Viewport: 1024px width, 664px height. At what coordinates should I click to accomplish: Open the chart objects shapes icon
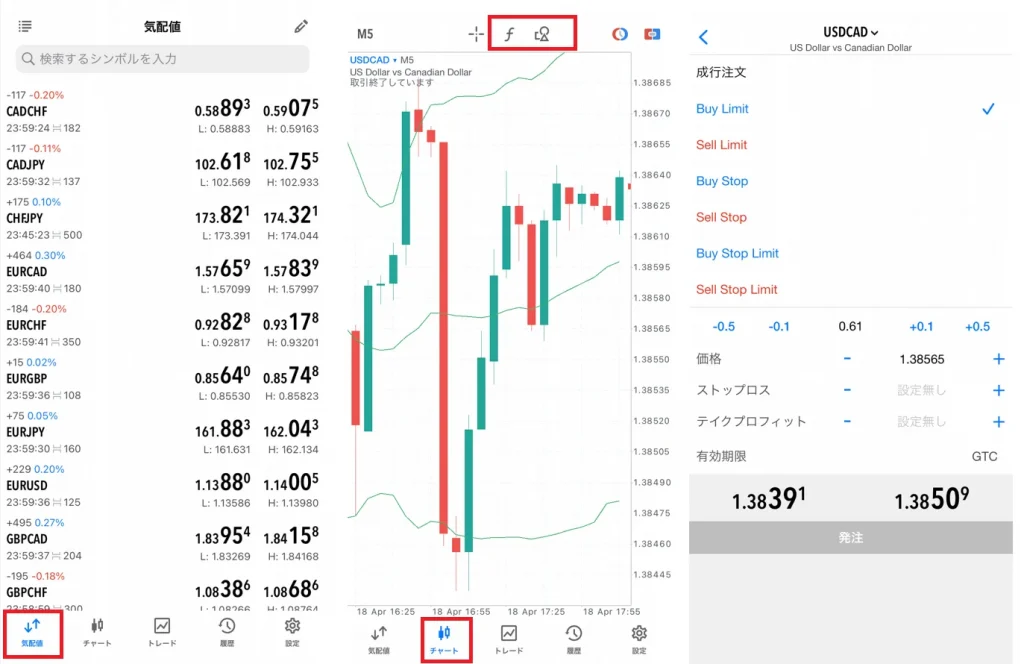[x=541, y=34]
